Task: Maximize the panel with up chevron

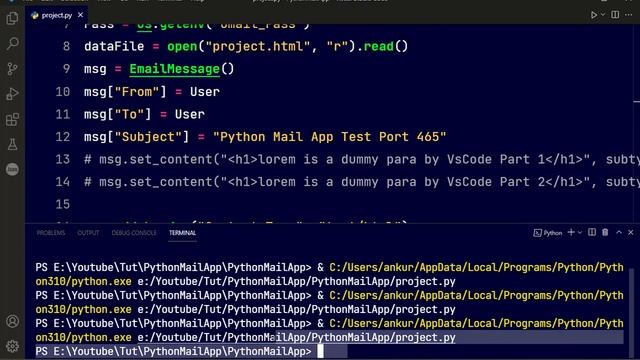Action: point(619,232)
